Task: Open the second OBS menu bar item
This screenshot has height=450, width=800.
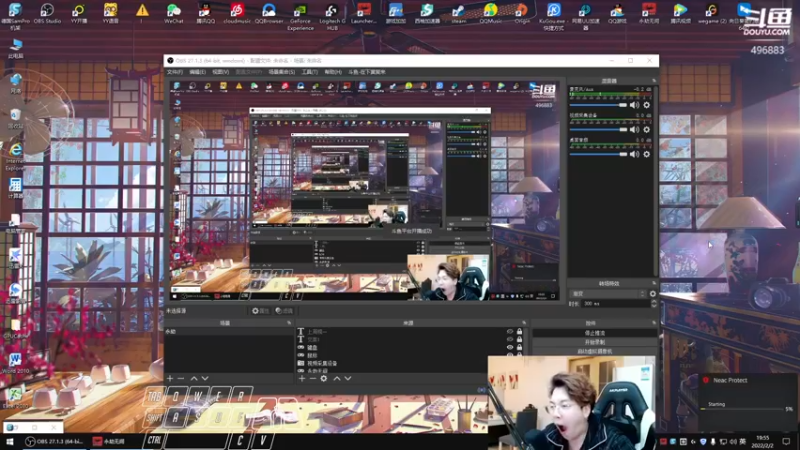Action: (x=197, y=72)
